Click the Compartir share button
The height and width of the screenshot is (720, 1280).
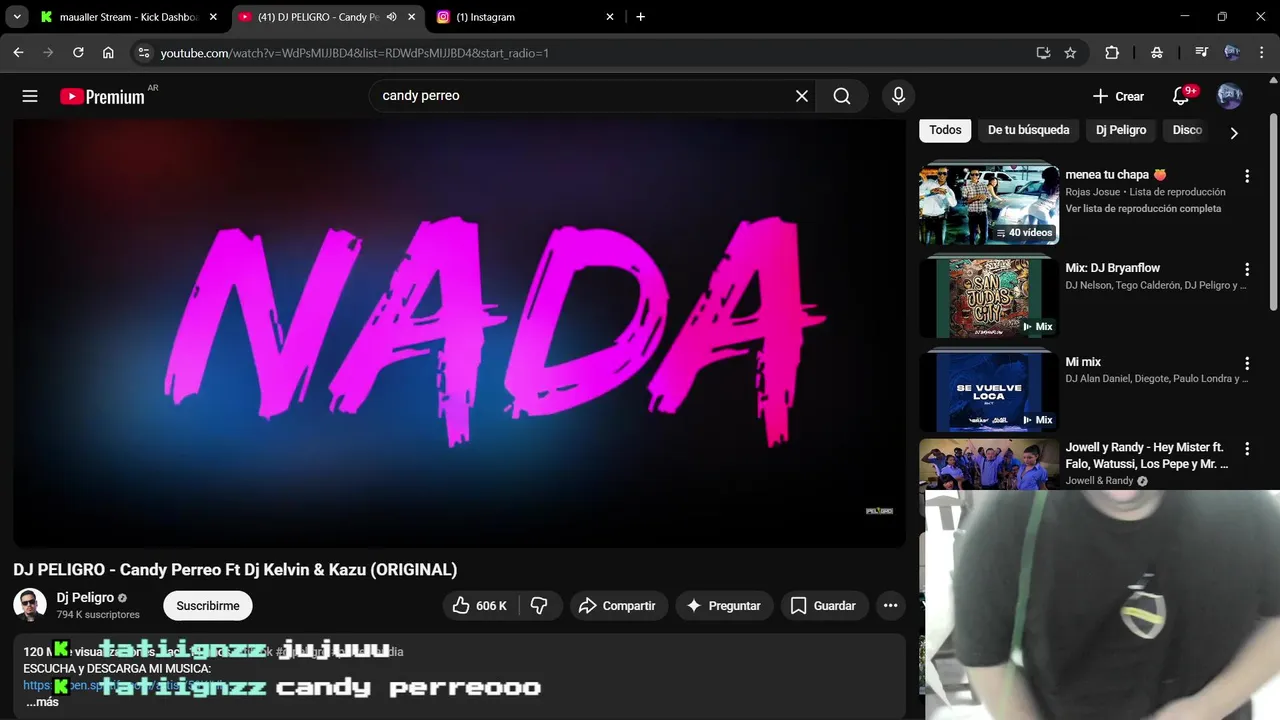pos(618,606)
